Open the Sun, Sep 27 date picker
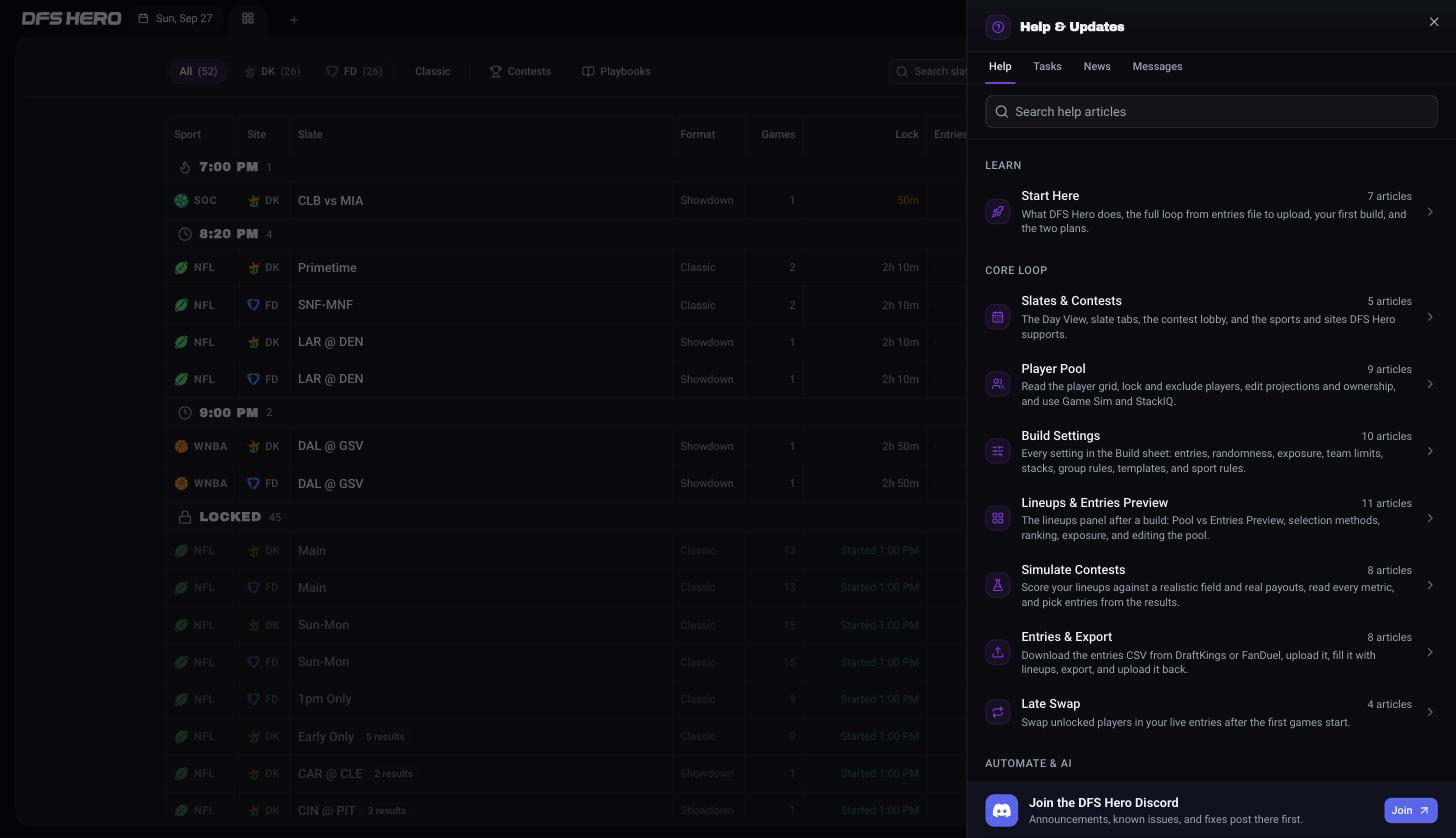Screen dimensions: 1456x838 176,18
